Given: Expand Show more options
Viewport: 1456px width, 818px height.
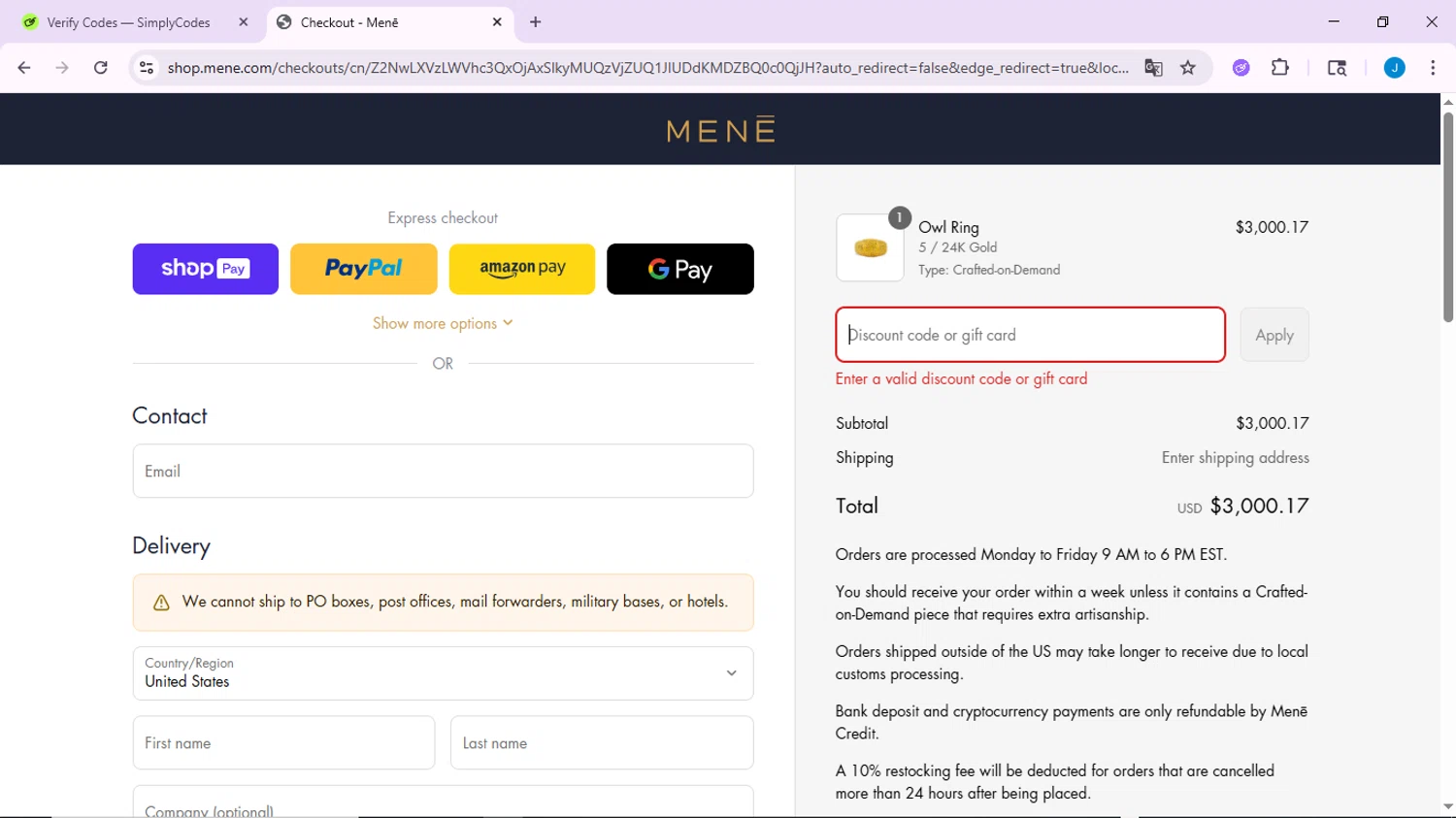Looking at the screenshot, I should coord(443,324).
